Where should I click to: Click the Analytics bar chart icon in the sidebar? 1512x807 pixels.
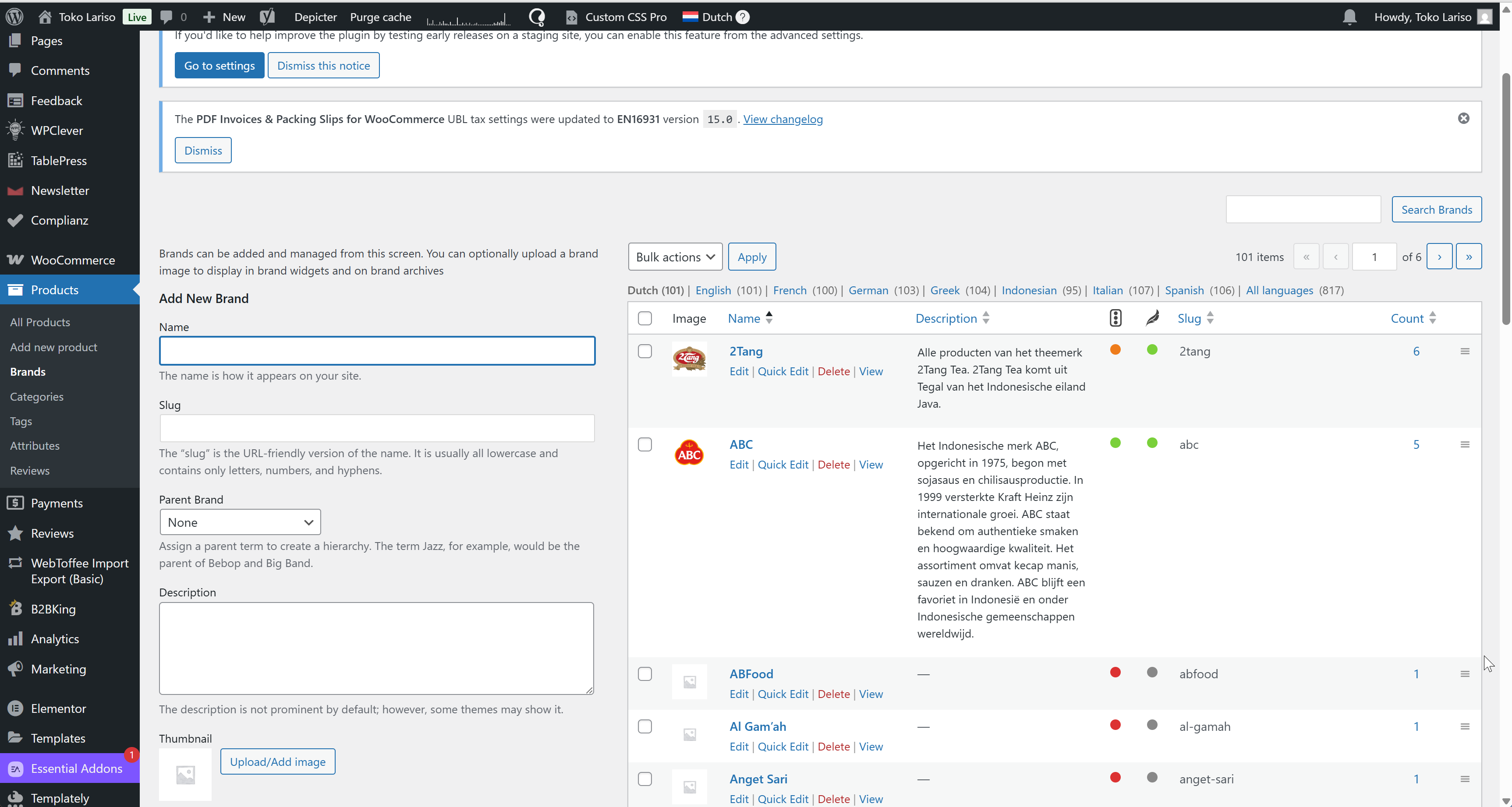click(x=15, y=638)
